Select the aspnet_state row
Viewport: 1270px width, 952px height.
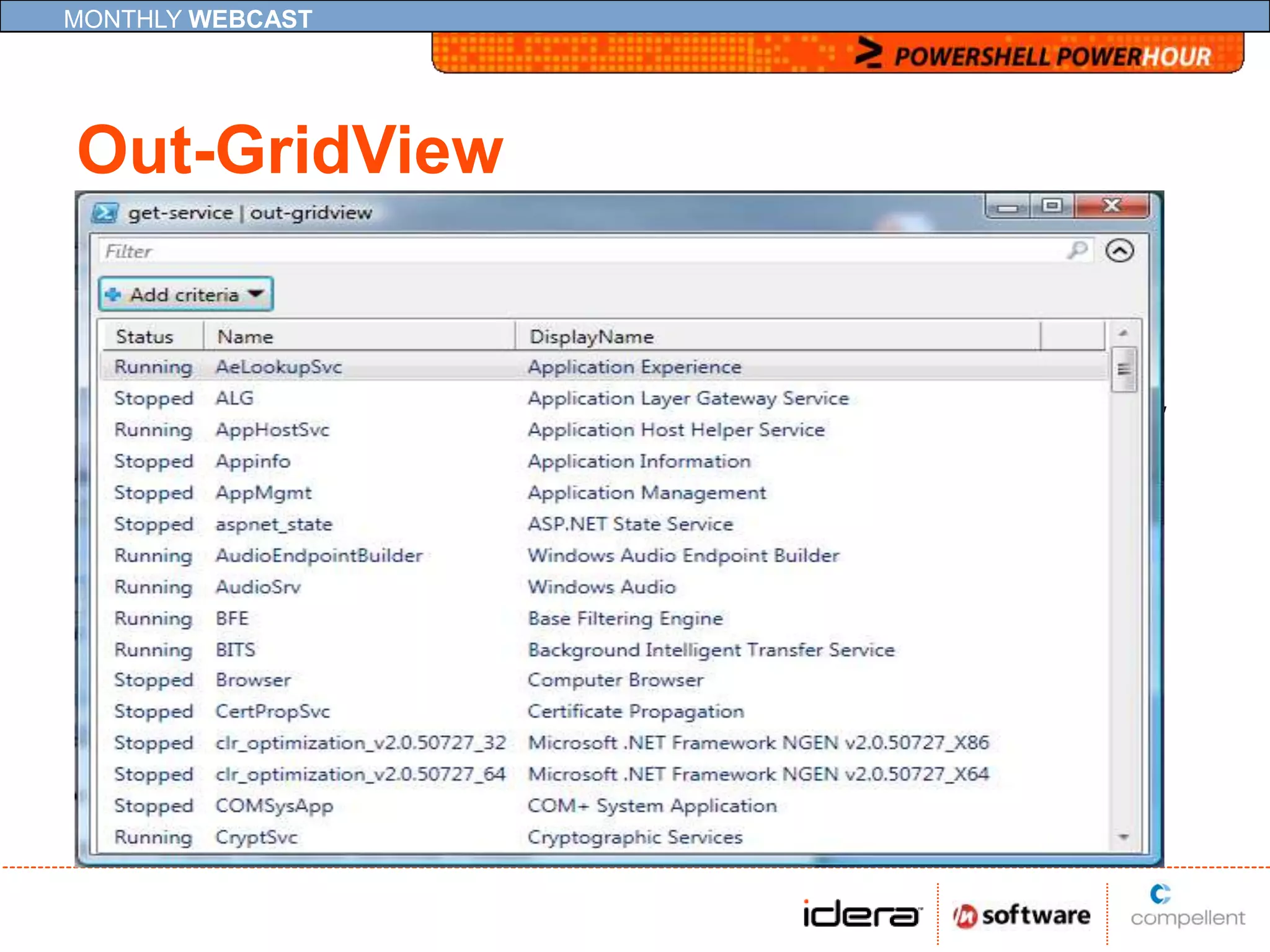coord(604,524)
